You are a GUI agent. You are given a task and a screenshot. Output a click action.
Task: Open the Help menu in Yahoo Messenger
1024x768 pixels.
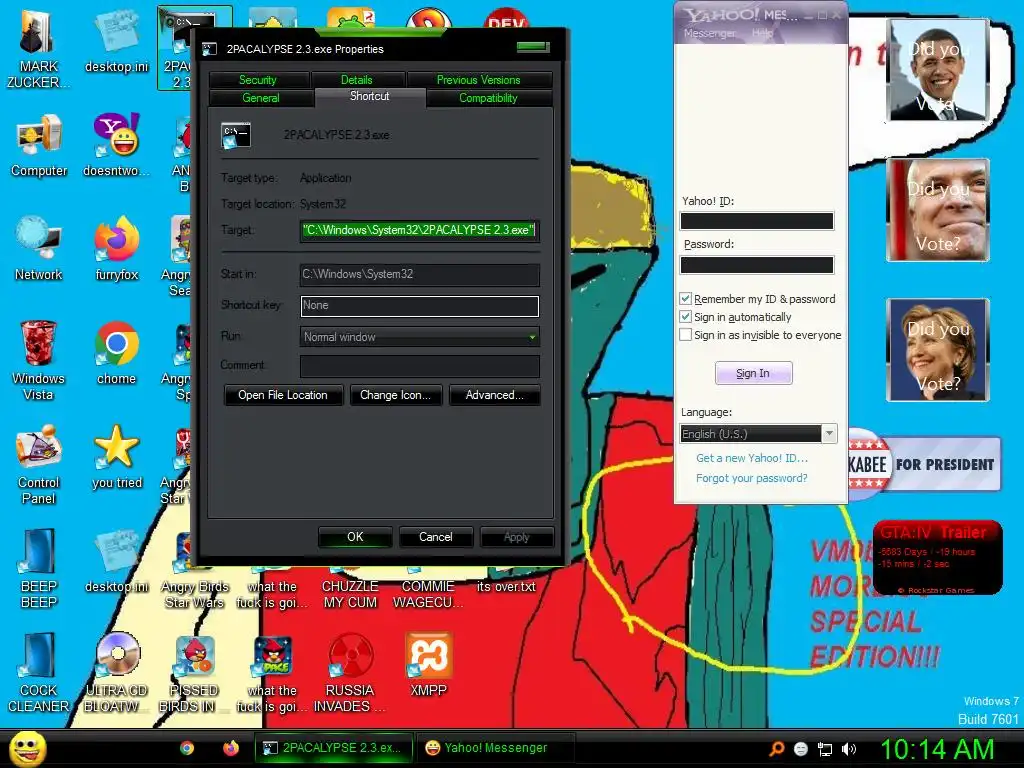click(762, 33)
